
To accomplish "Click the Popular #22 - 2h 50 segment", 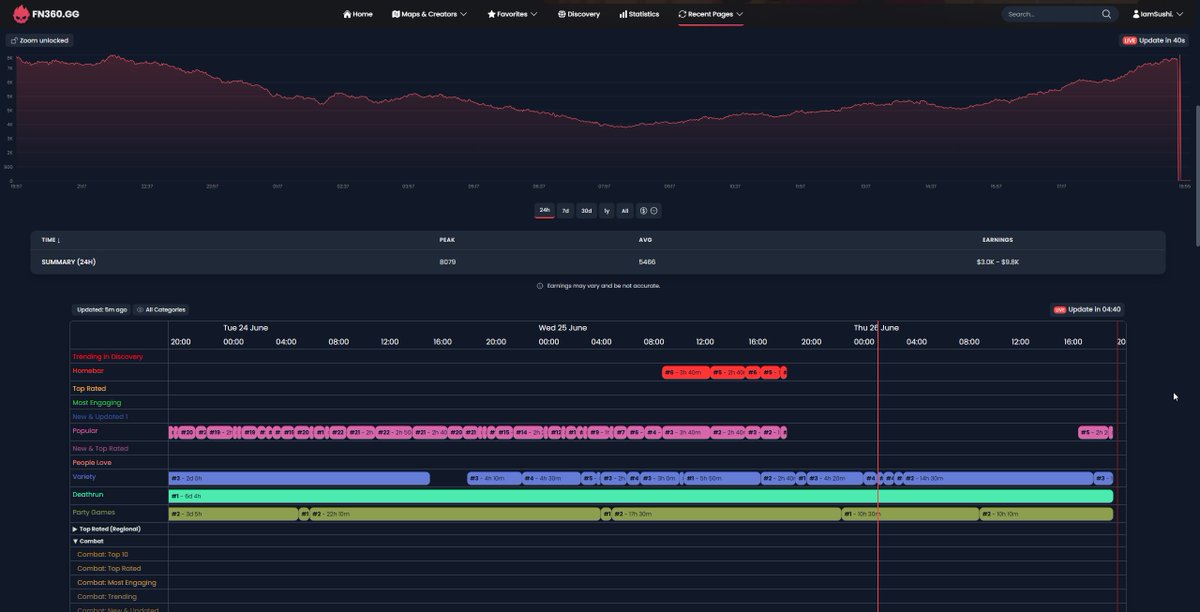I will [x=394, y=433].
